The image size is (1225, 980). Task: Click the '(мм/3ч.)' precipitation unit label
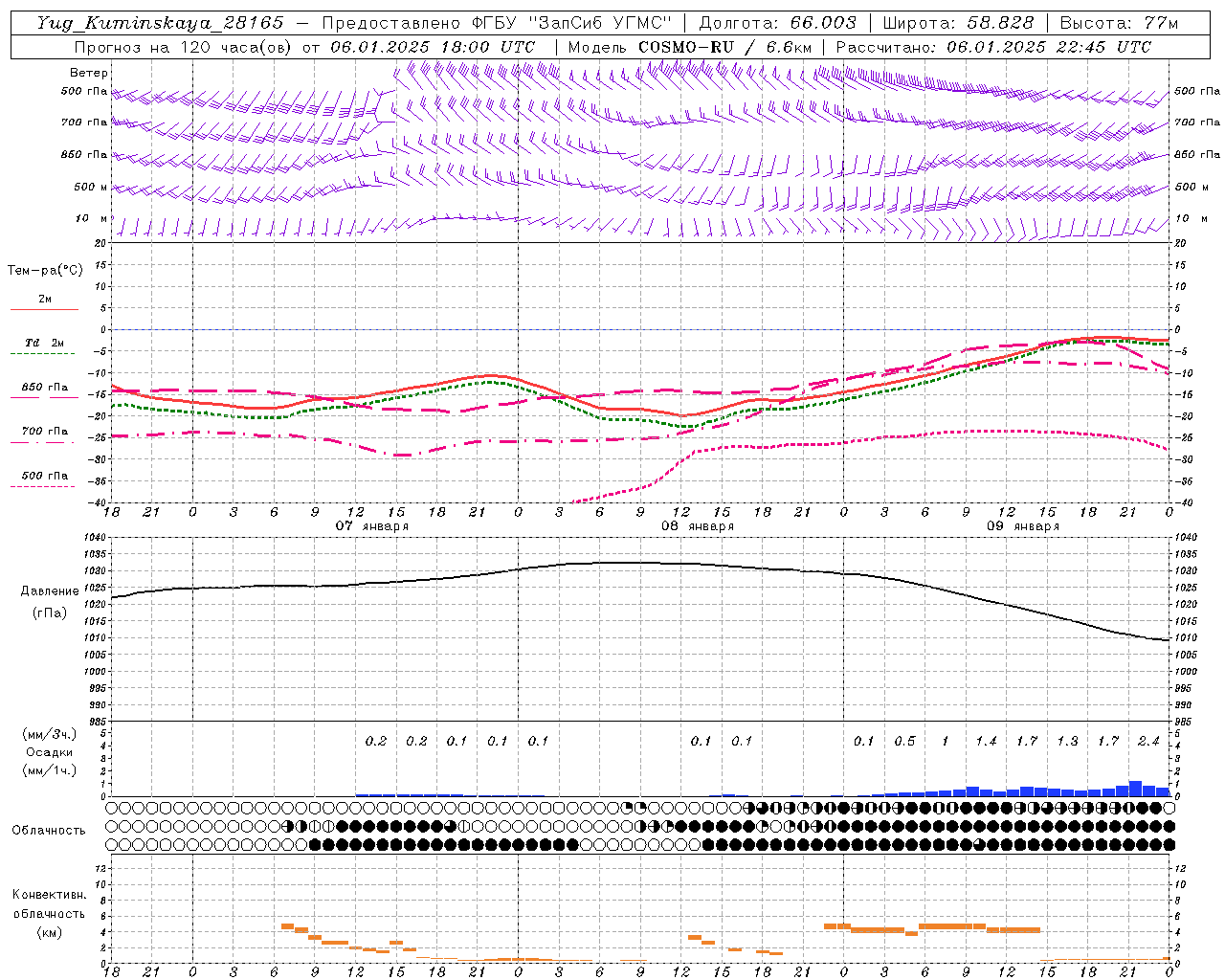point(50,734)
